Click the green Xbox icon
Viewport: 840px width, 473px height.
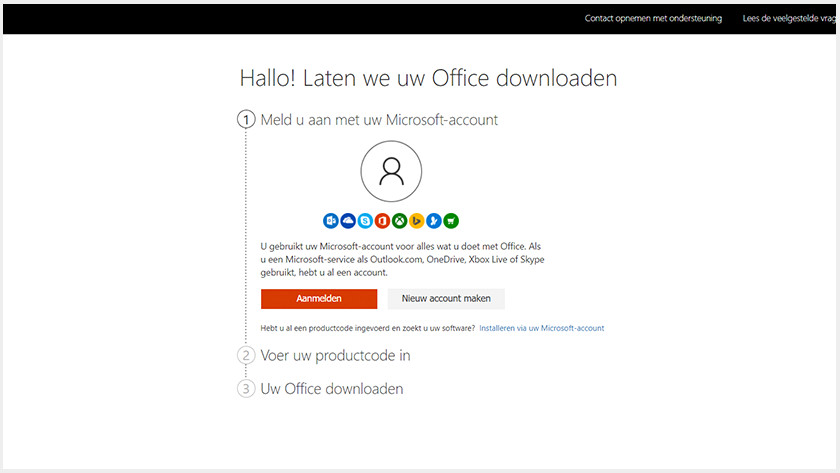[400, 221]
